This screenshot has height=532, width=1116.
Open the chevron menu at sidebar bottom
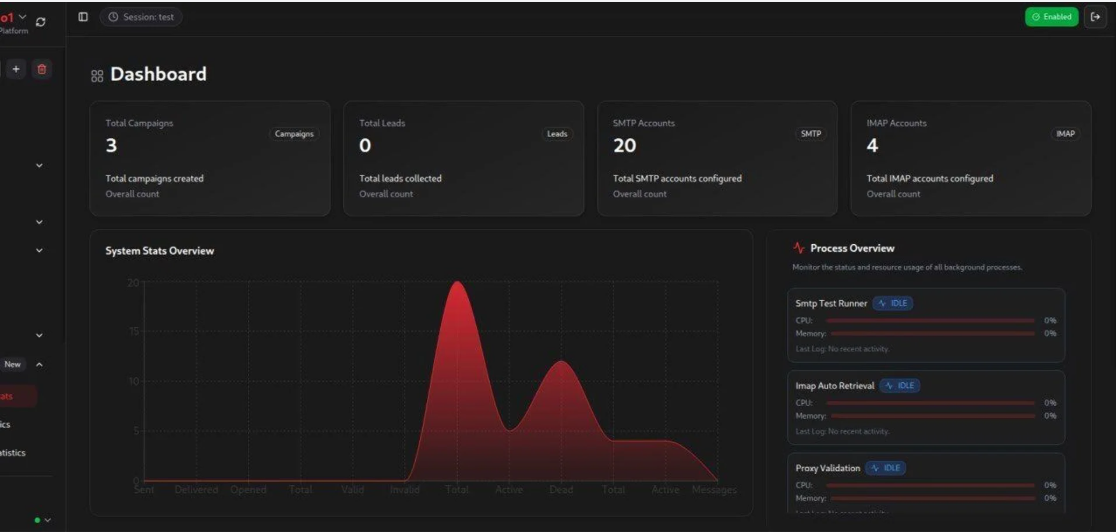pyautogui.click(x=46, y=520)
